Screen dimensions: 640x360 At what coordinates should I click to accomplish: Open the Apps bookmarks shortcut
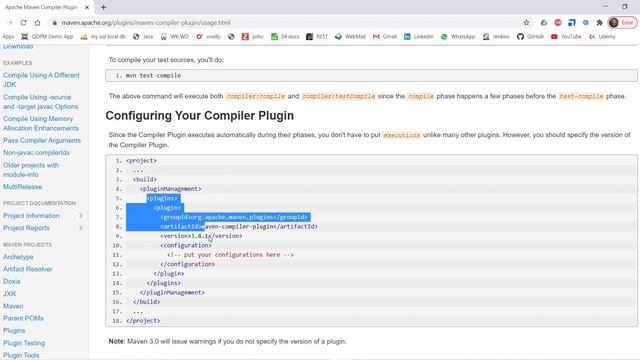[x=8, y=36]
